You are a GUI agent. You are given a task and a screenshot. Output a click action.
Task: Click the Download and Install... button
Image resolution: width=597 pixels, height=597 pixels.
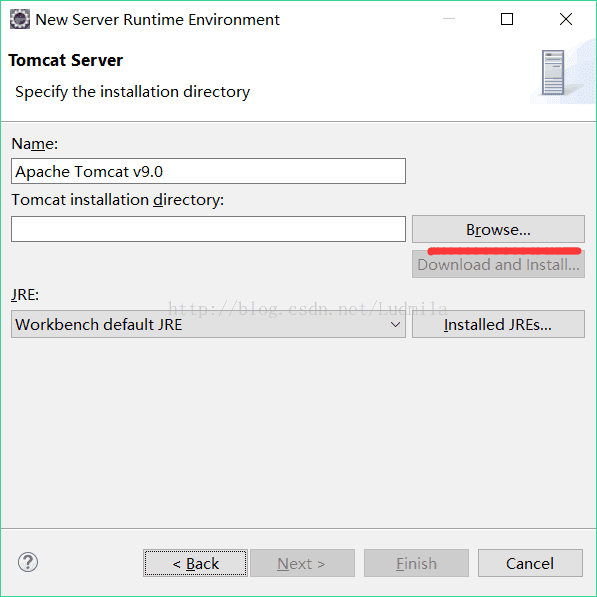coord(498,264)
